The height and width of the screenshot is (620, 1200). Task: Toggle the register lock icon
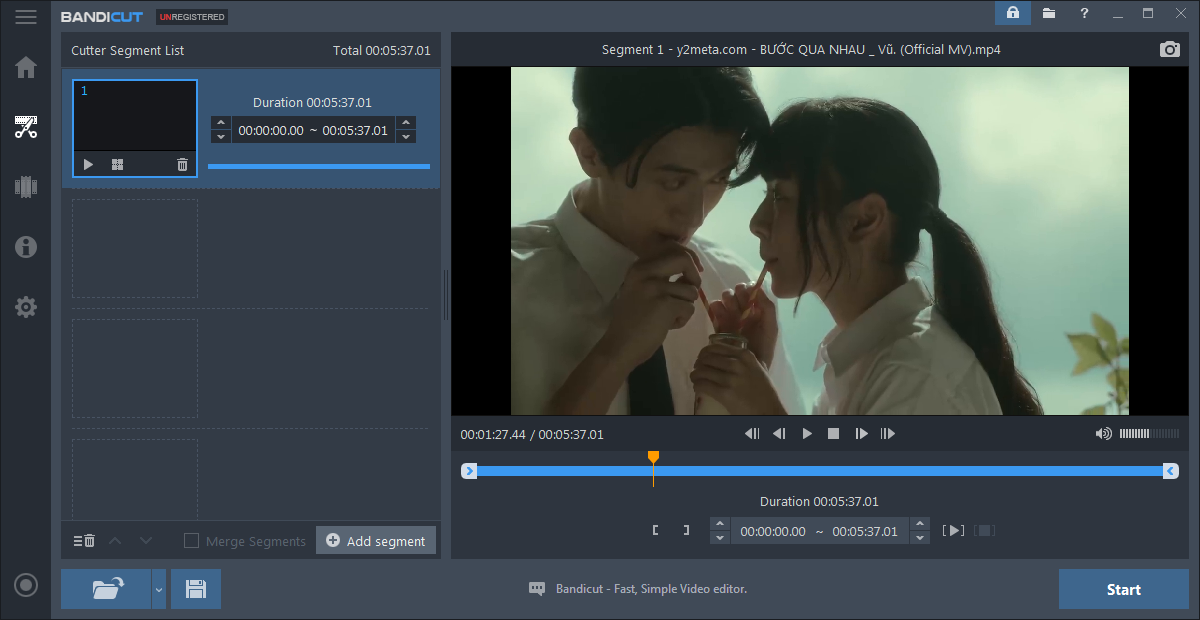pos(1012,13)
